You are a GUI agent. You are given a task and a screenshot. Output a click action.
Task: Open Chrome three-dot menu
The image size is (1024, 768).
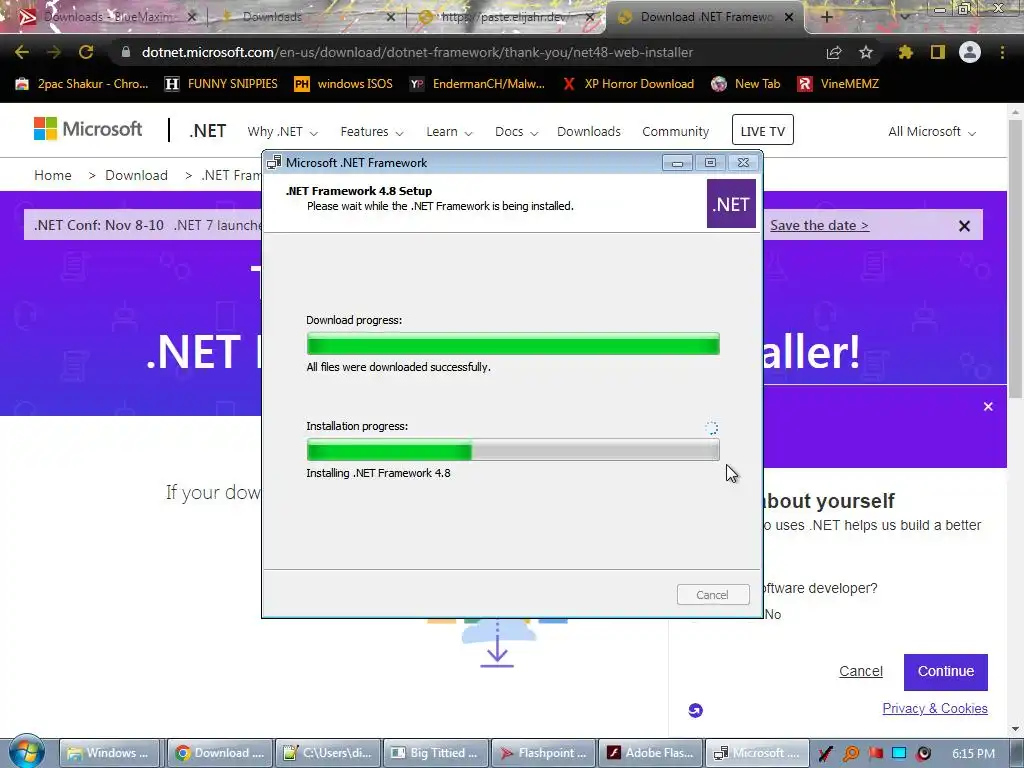1002,52
